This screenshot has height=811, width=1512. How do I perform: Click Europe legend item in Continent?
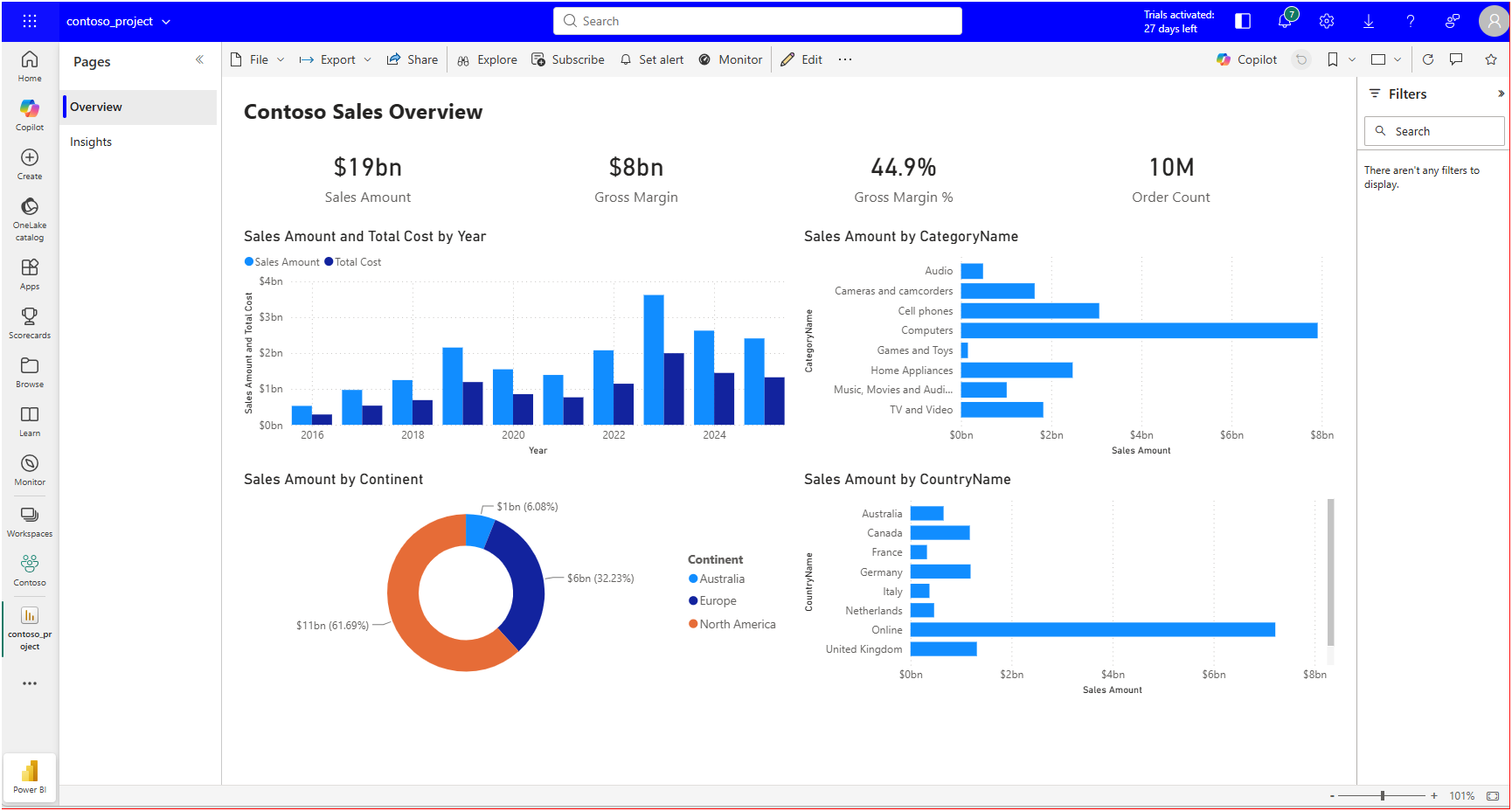712,601
